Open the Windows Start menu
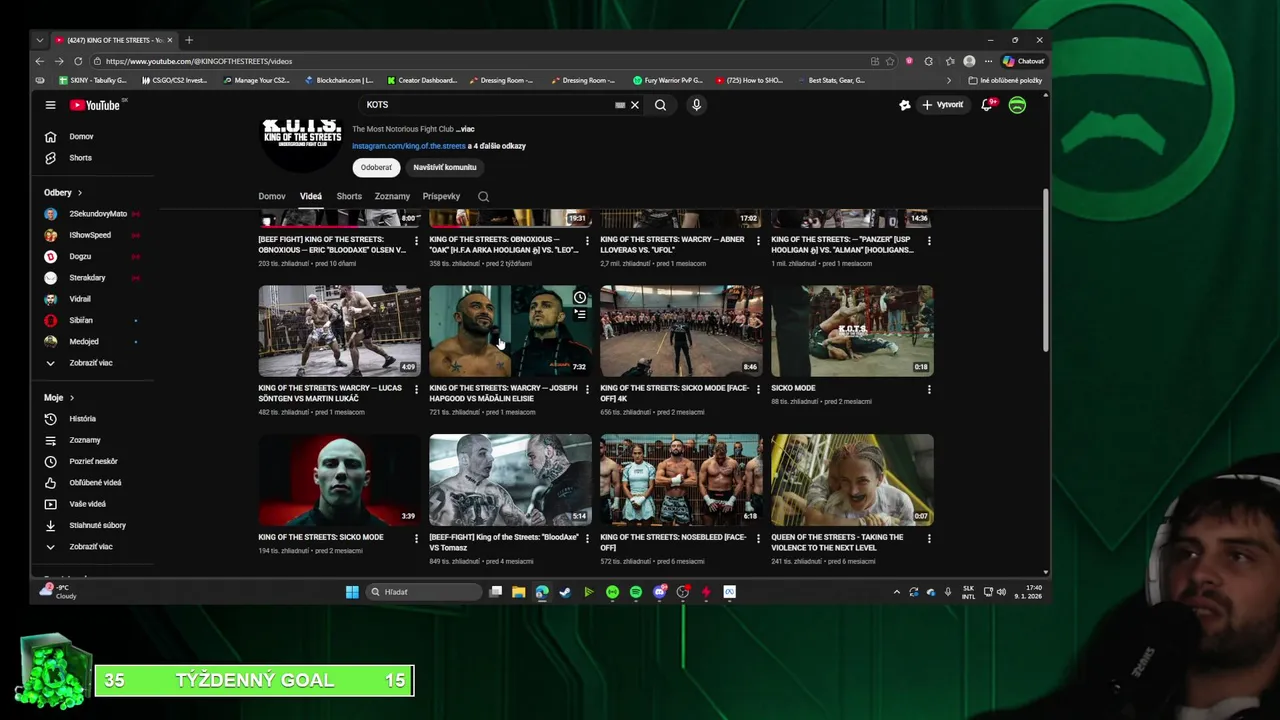Viewport: 1280px width, 720px height. tap(352, 592)
